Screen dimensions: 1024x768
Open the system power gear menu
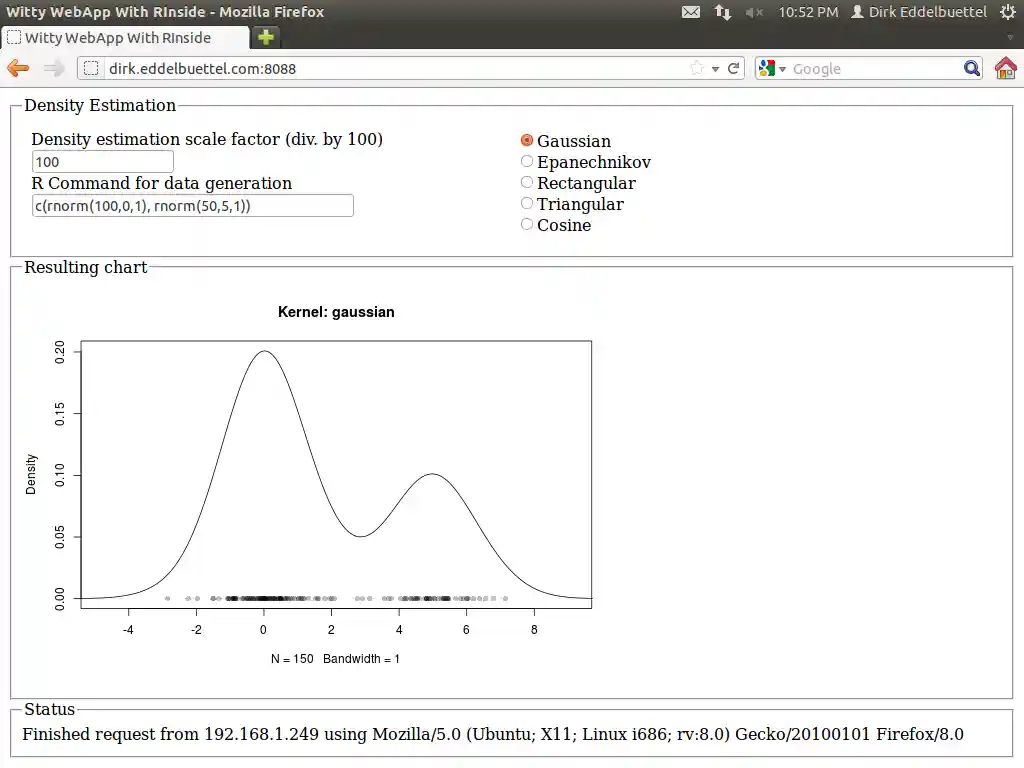[x=1008, y=12]
